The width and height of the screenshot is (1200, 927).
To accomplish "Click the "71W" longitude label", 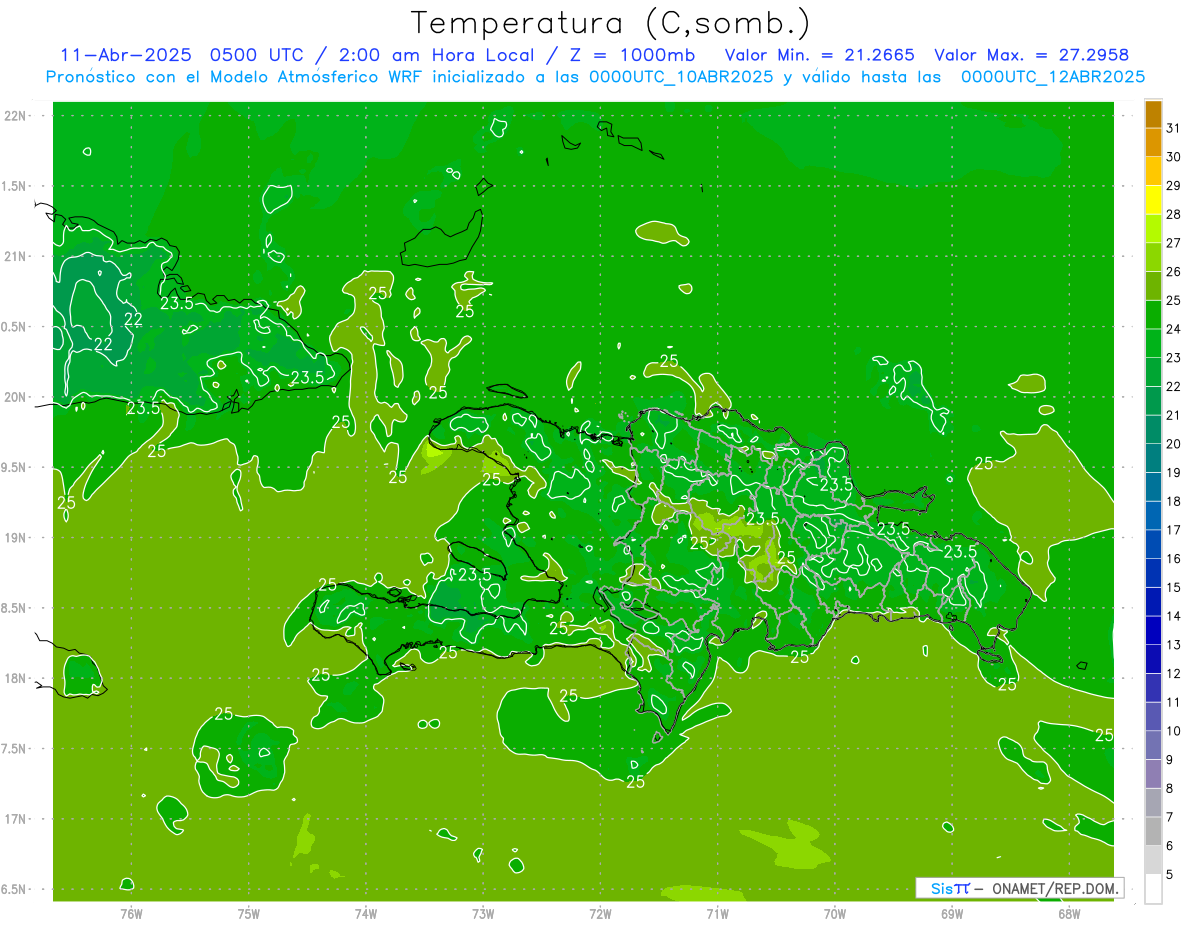I will (x=717, y=913).
